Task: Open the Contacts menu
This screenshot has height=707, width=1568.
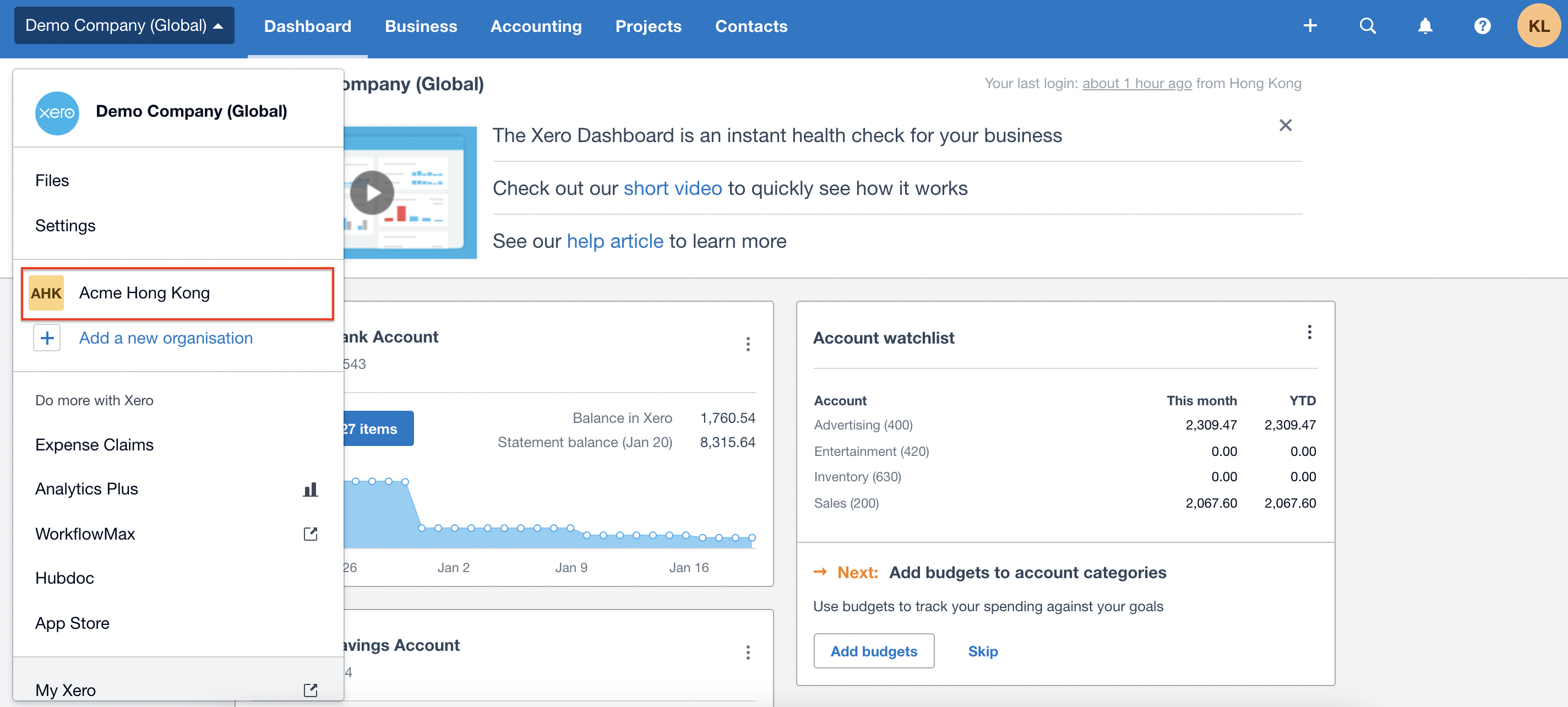Action: (x=750, y=26)
